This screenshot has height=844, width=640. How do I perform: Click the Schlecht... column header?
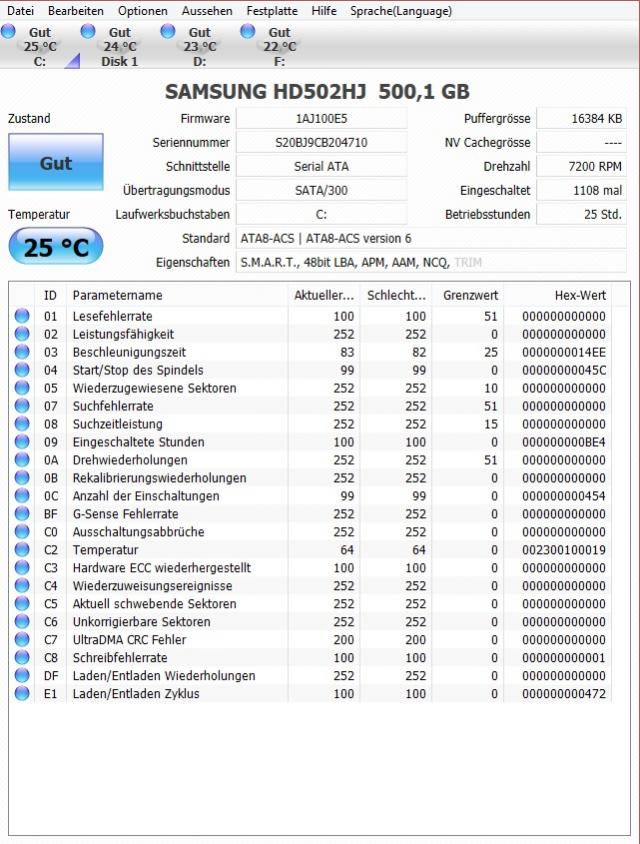[396, 295]
